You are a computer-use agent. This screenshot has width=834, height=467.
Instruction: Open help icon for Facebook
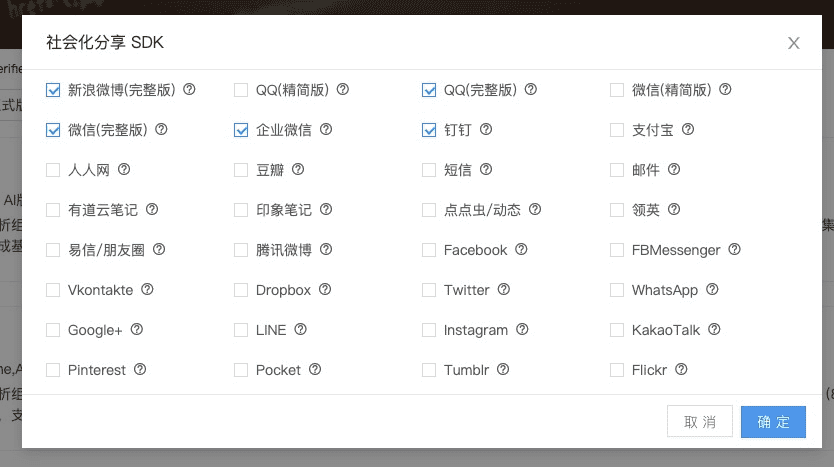point(521,249)
